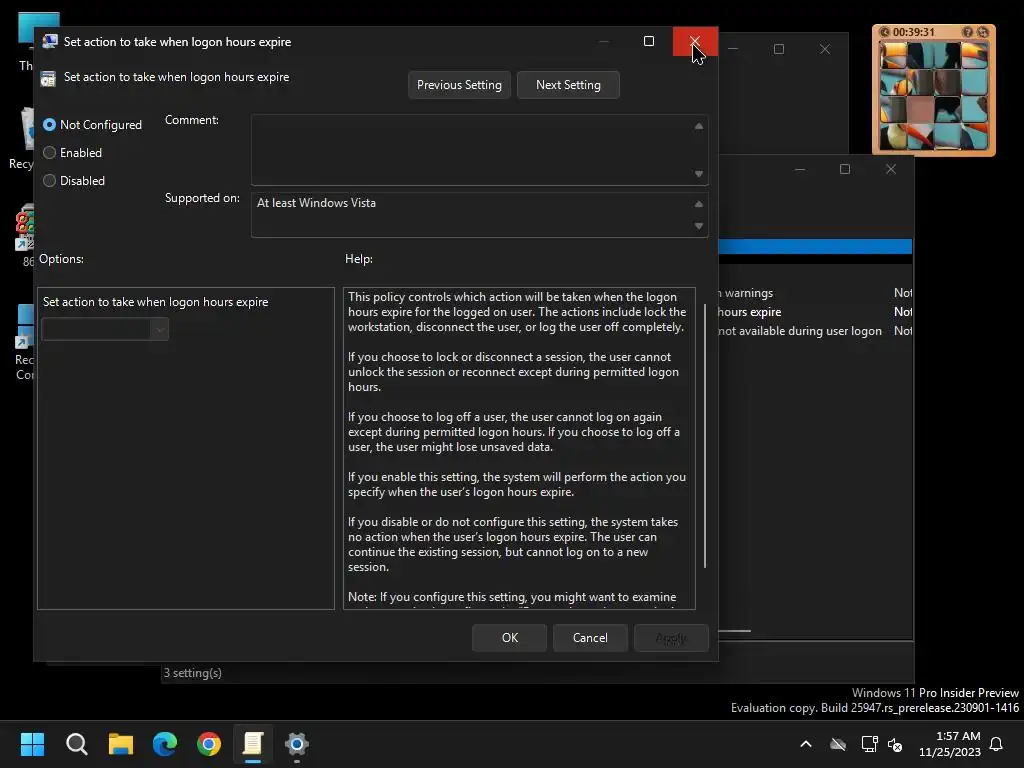This screenshot has height=768, width=1024.
Task: Go to Previous Setting
Action: tap(459, 85)
